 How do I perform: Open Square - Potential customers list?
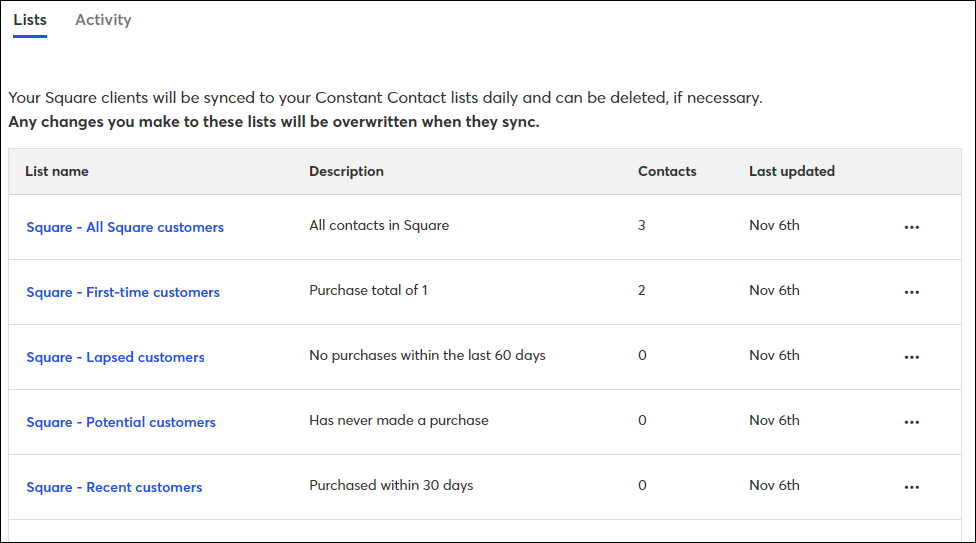121,422
